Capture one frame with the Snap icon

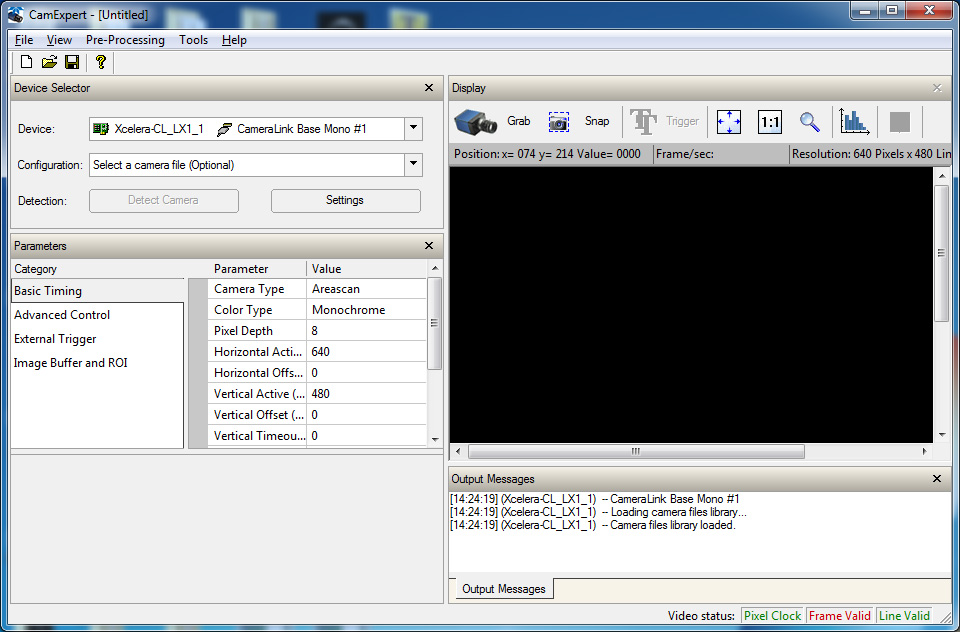(x=558, y=122)
